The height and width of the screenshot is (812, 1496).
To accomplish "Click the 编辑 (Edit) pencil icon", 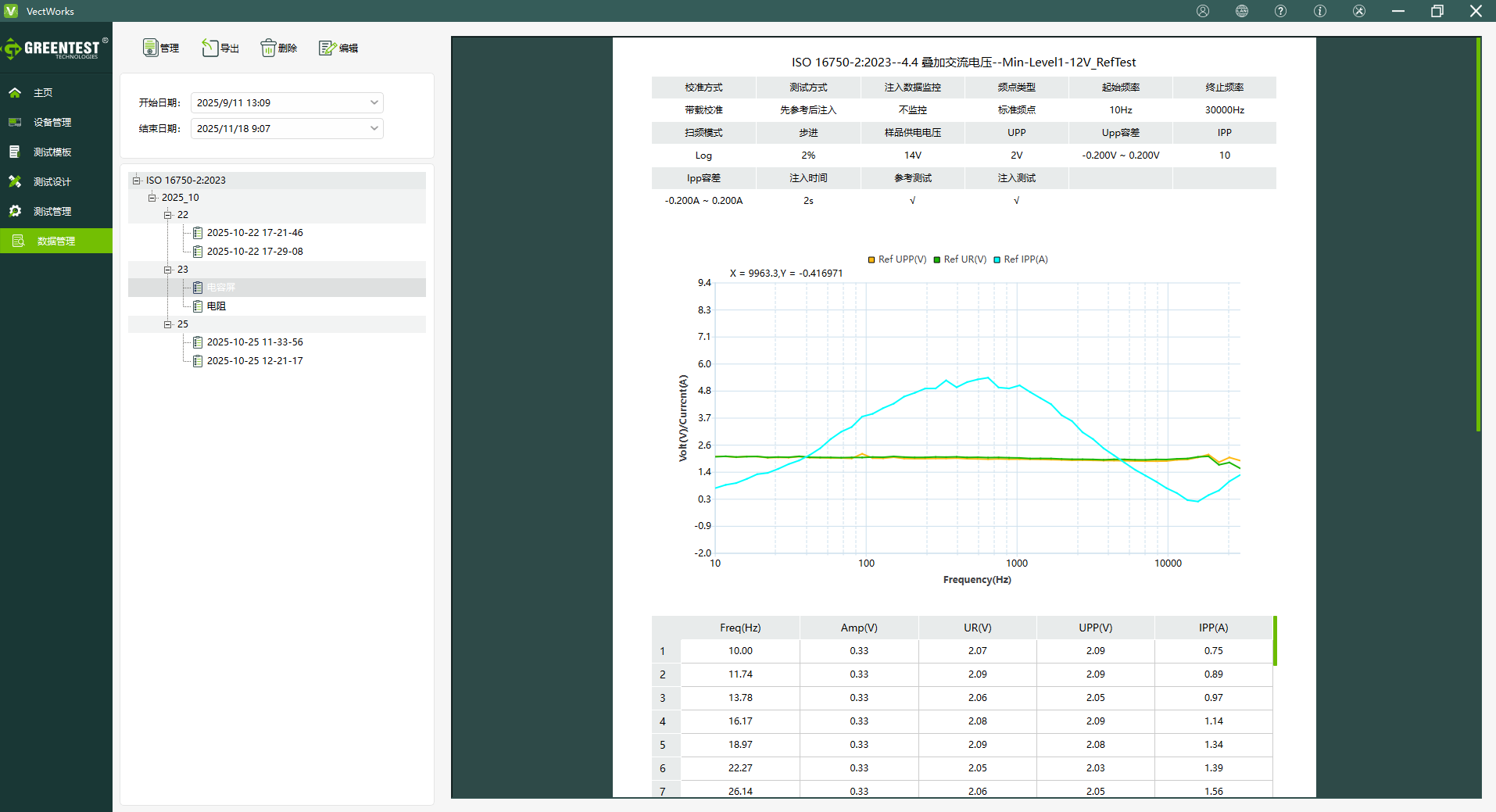I will (x=327, y=48).
